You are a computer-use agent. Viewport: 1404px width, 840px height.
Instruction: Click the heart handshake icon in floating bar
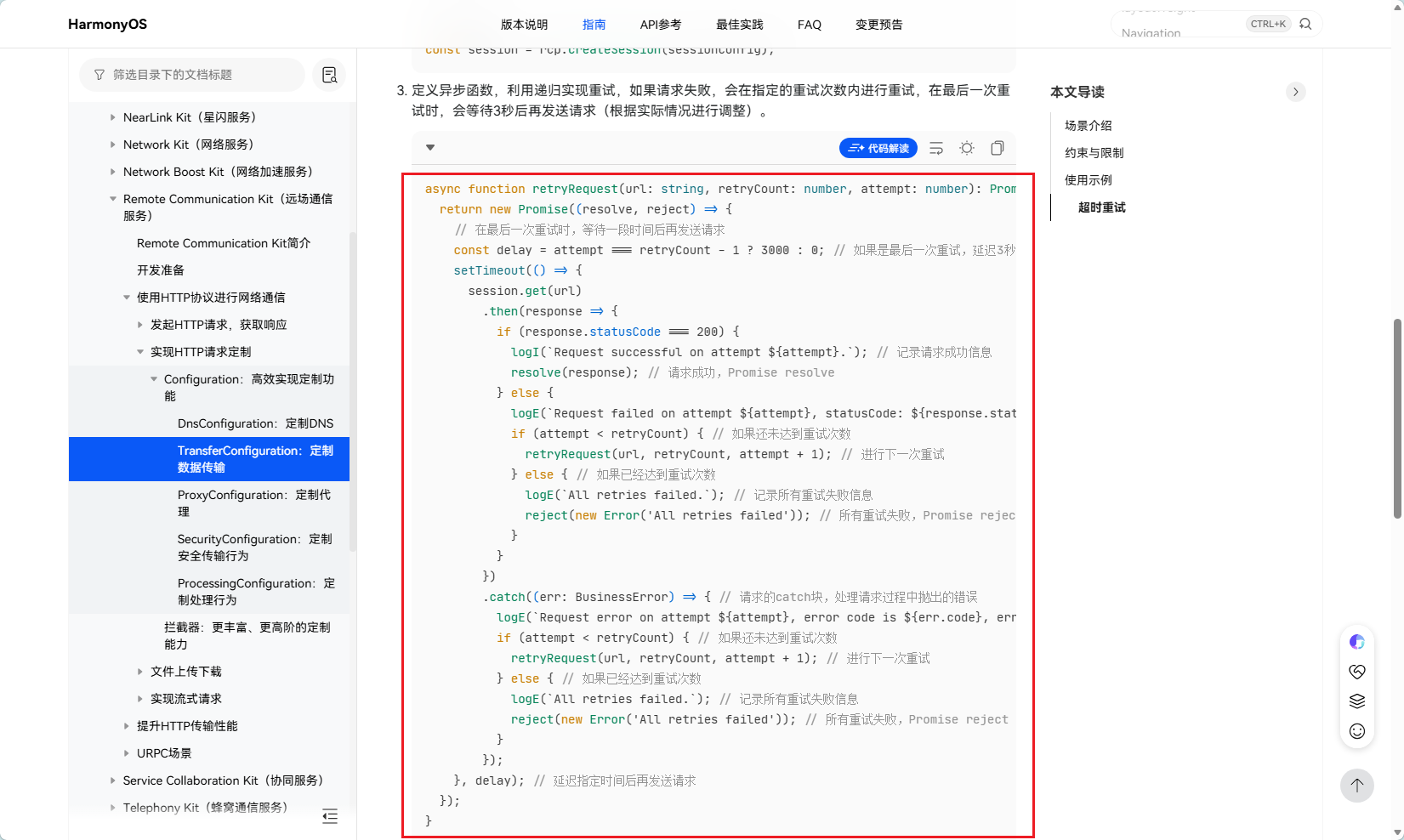pyautogui.click(x=1357, y=672)
